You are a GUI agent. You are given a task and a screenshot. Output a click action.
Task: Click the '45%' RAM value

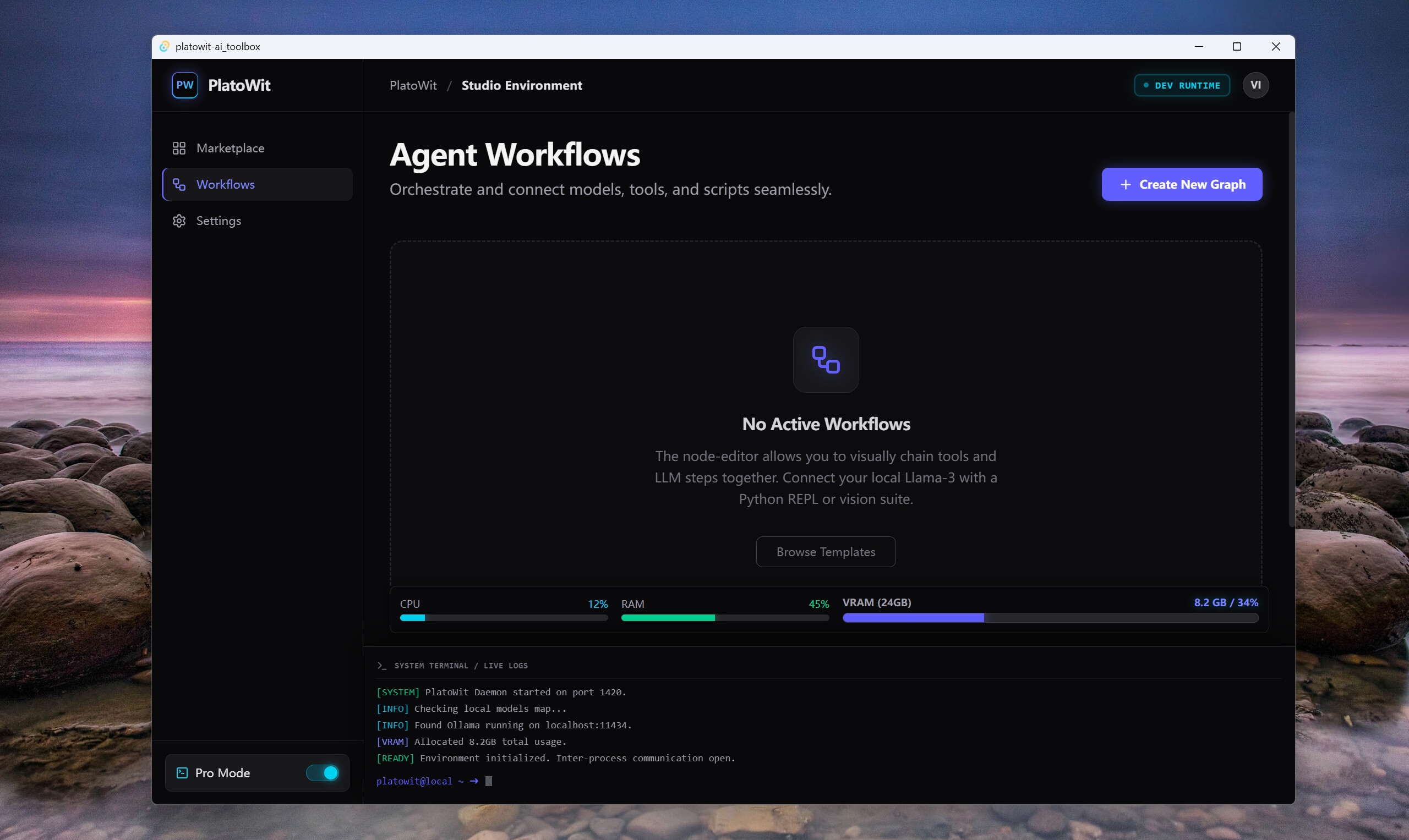818,604
